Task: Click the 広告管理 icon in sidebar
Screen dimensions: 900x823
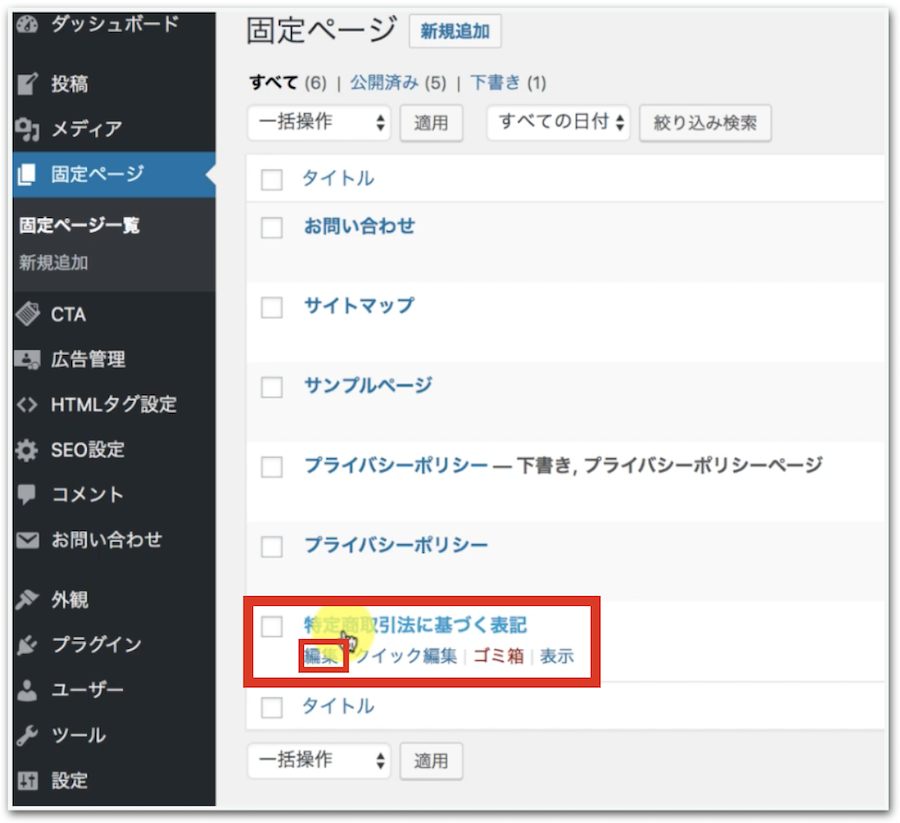Action: (x=27, y=360)
